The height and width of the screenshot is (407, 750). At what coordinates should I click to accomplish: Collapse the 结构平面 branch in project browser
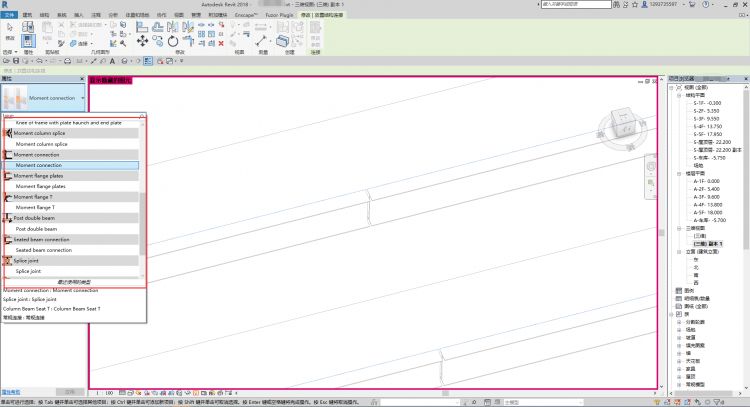679,95
